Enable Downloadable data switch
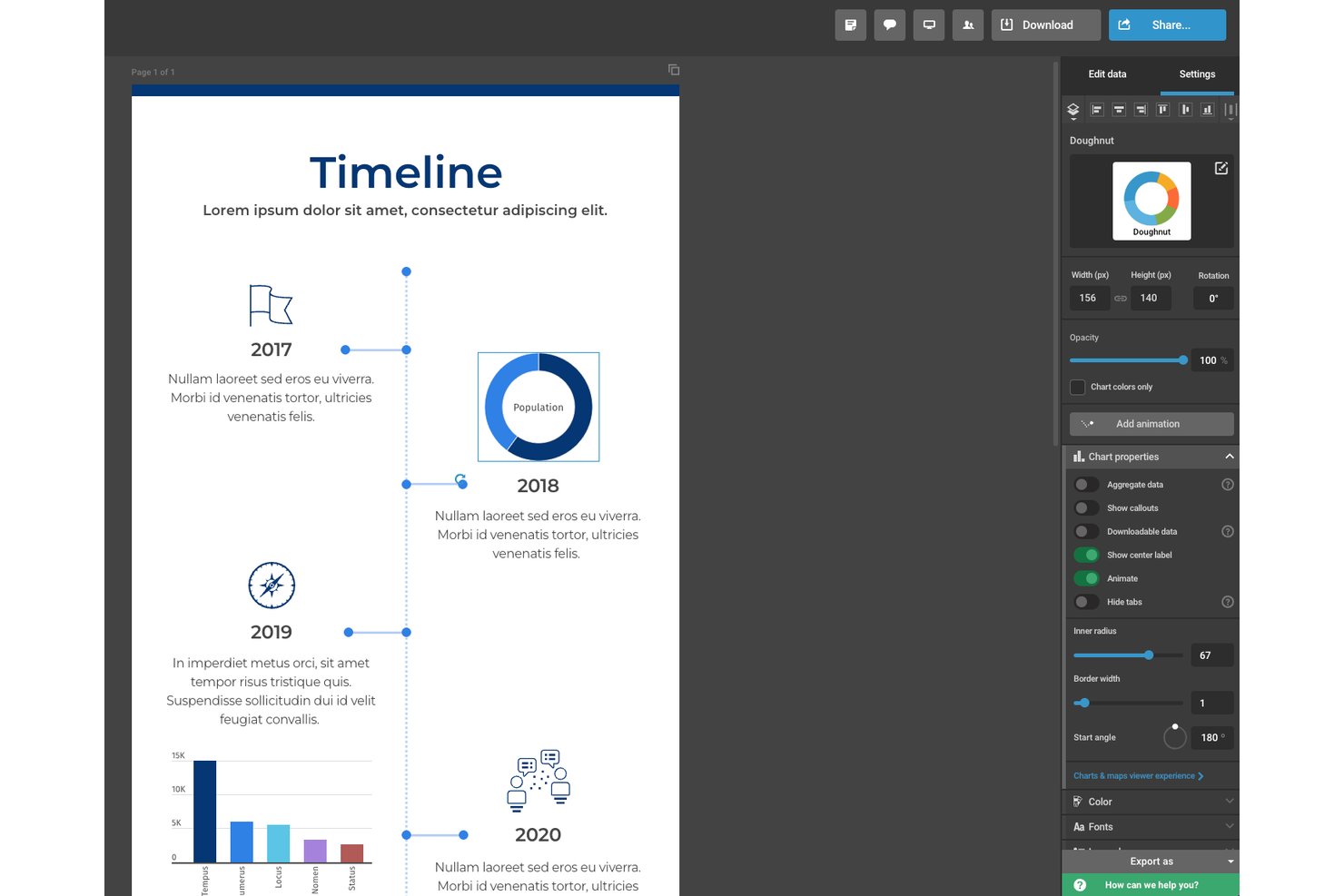Image resolution: width=1344 pixels, height=896 pixels. point(1086,532)
